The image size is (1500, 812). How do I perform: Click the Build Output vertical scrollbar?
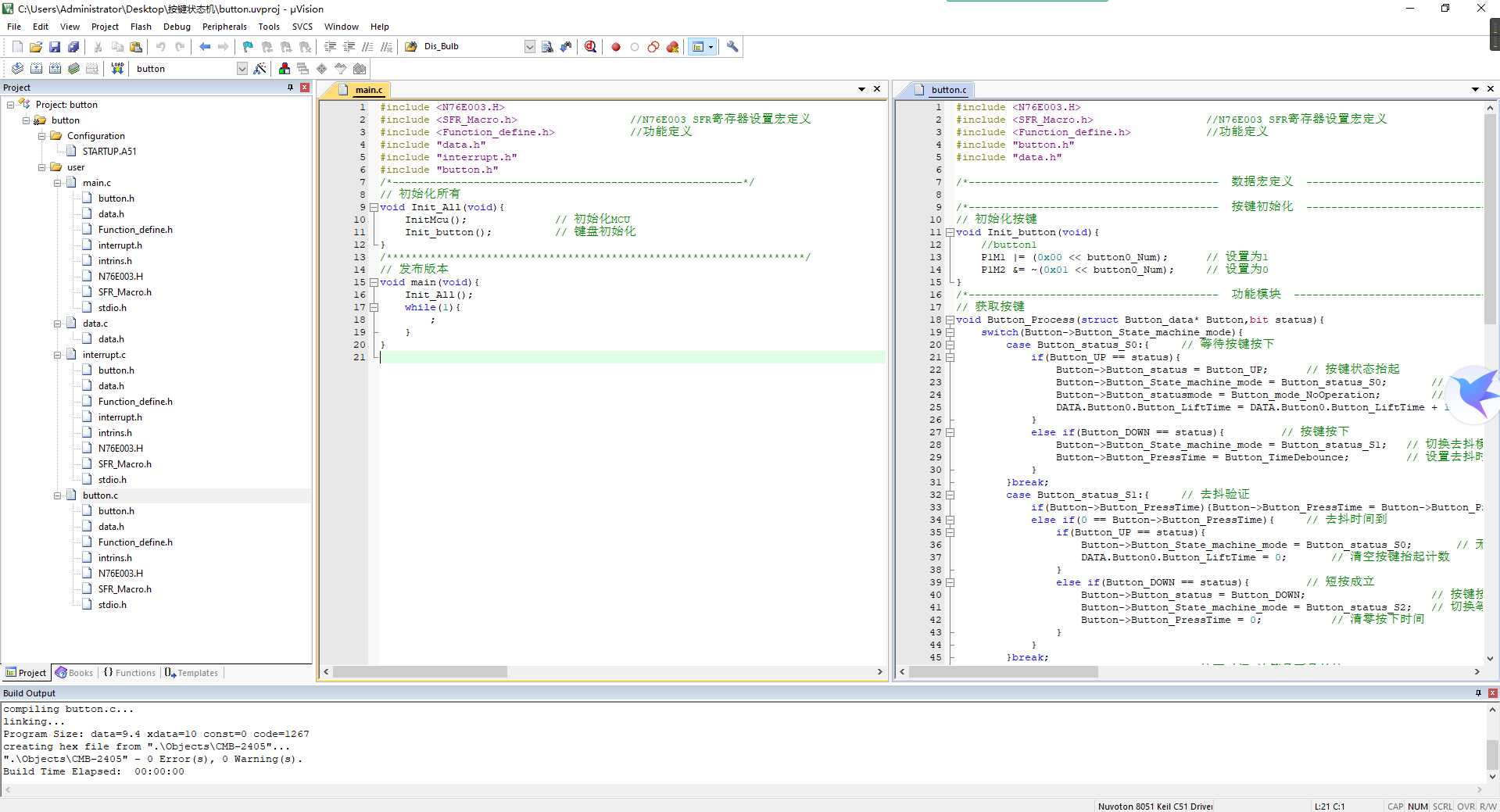pyautogui.click(x=1492, y=756)
